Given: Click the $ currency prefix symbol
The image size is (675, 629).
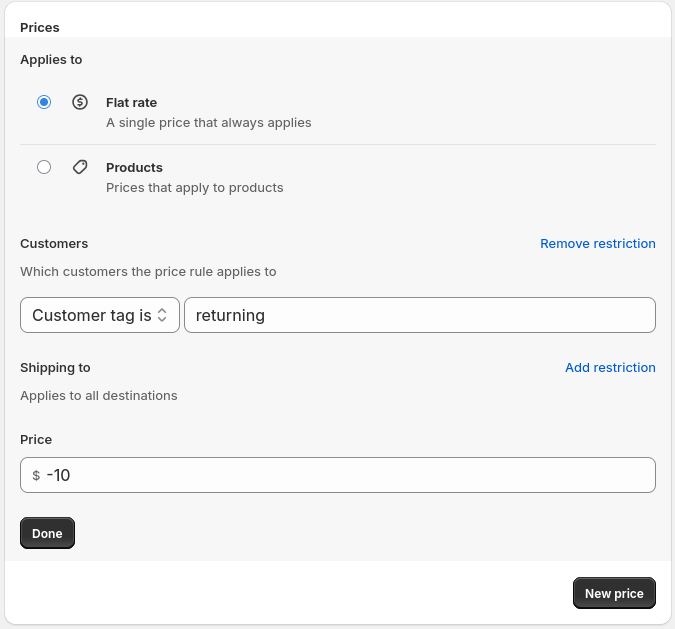Looking at the screenshot, I should coord(36,475).
